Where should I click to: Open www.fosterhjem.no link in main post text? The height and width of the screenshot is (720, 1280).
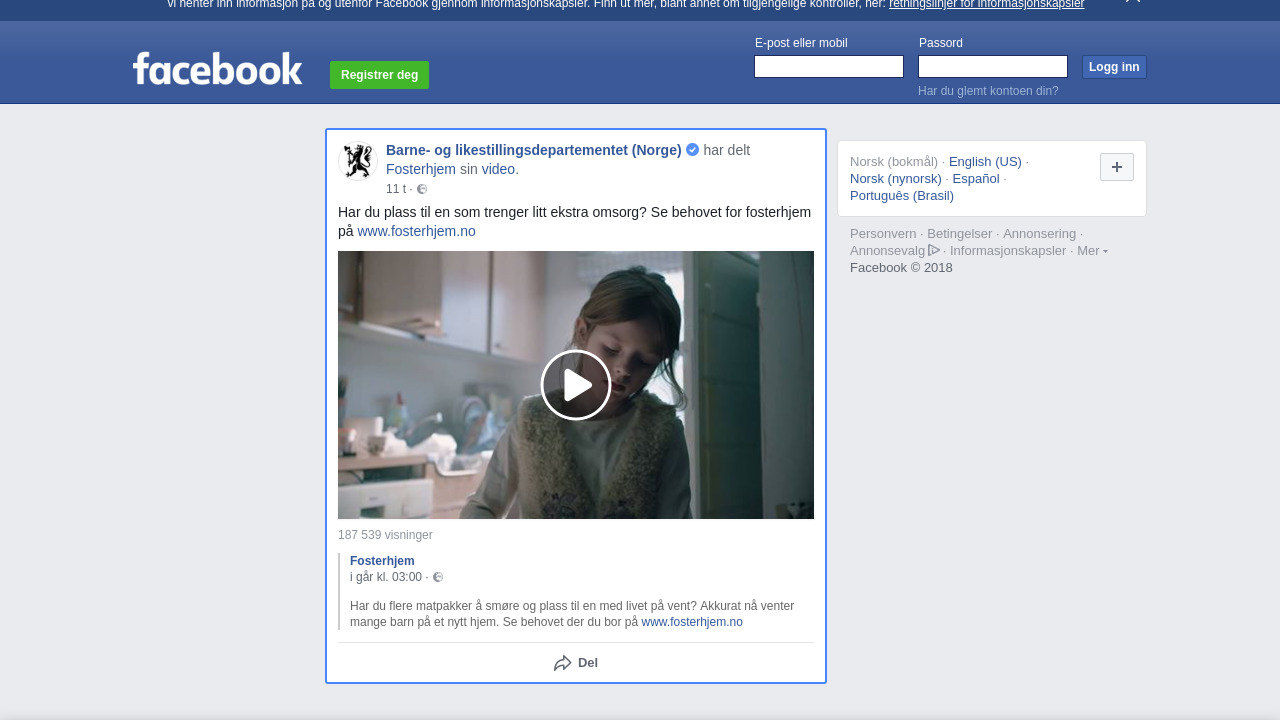416,231
